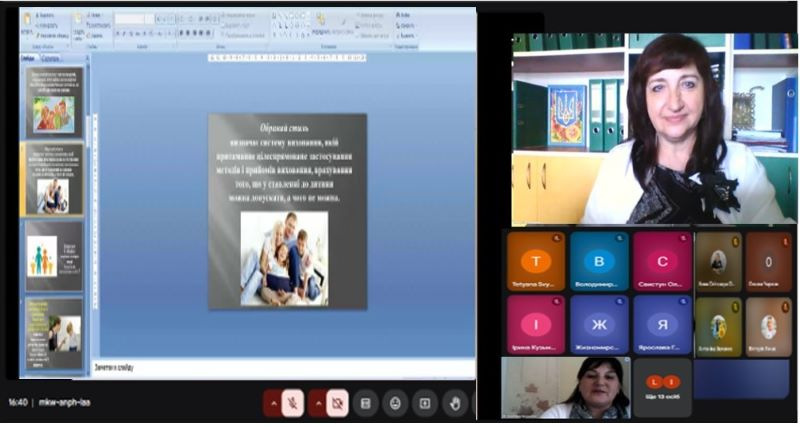Image resolution: width=800 pixels, height=427 pixels.
Task: Select the first slide thumbnail in PowerPoint
Action: pos(54,103)
